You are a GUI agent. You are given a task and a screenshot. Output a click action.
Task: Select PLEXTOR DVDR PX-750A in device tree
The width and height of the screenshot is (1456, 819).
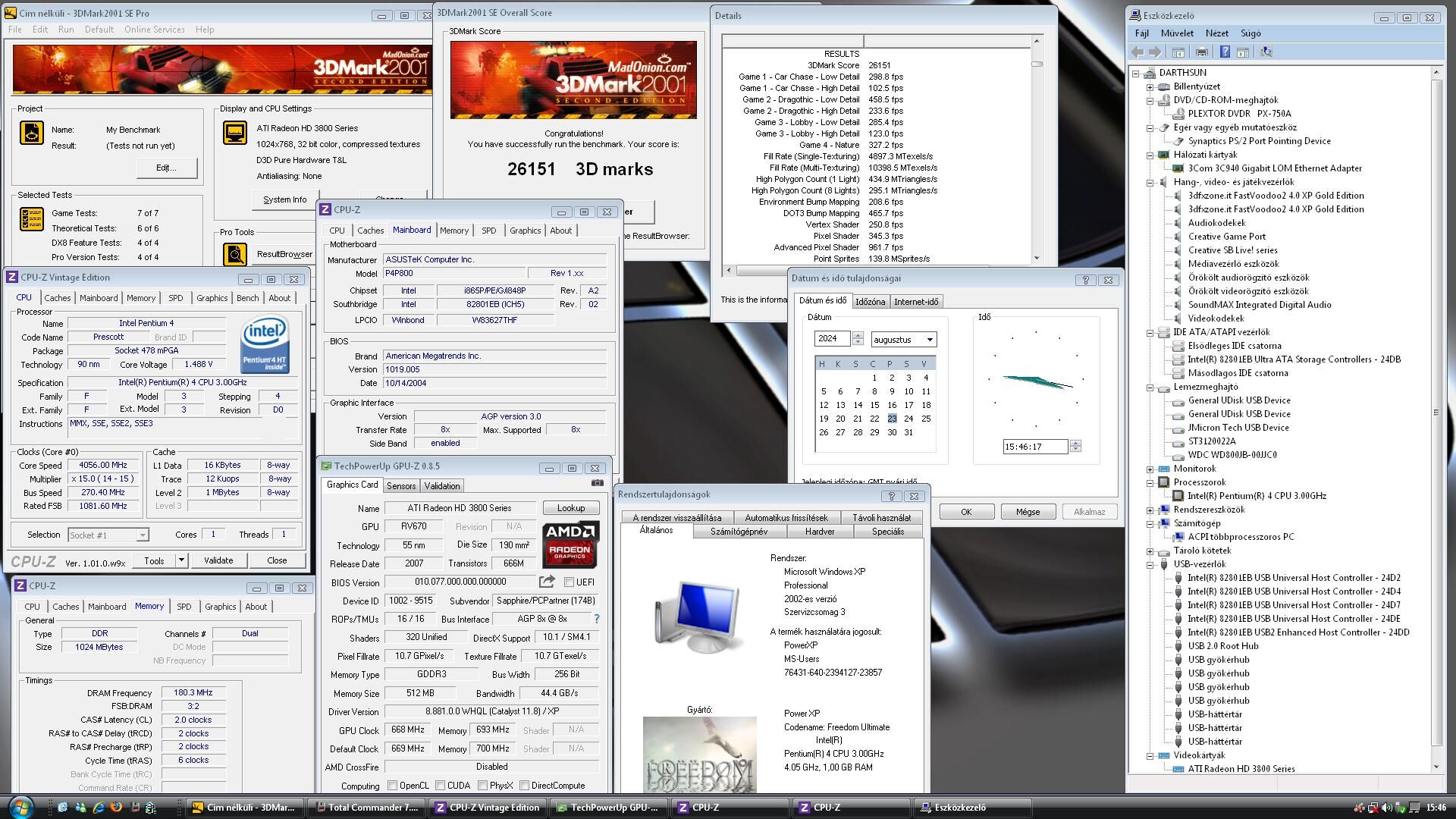(x=1238, y=114)
